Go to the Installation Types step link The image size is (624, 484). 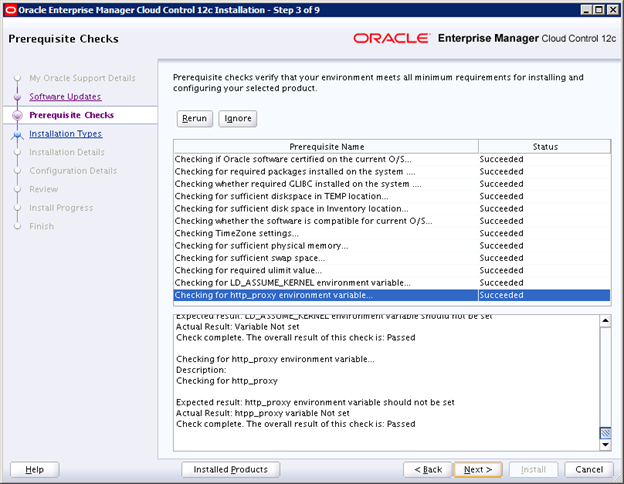pyautogui.click(x=66, y=134)
